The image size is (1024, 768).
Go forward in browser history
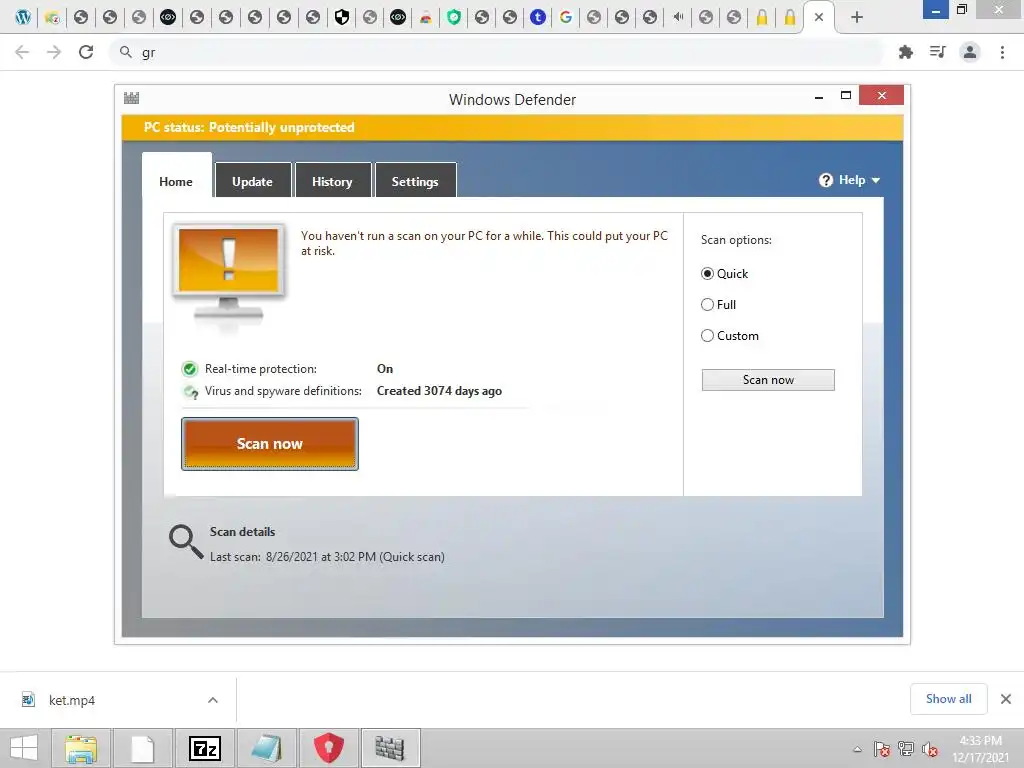(x=54, y=52)
